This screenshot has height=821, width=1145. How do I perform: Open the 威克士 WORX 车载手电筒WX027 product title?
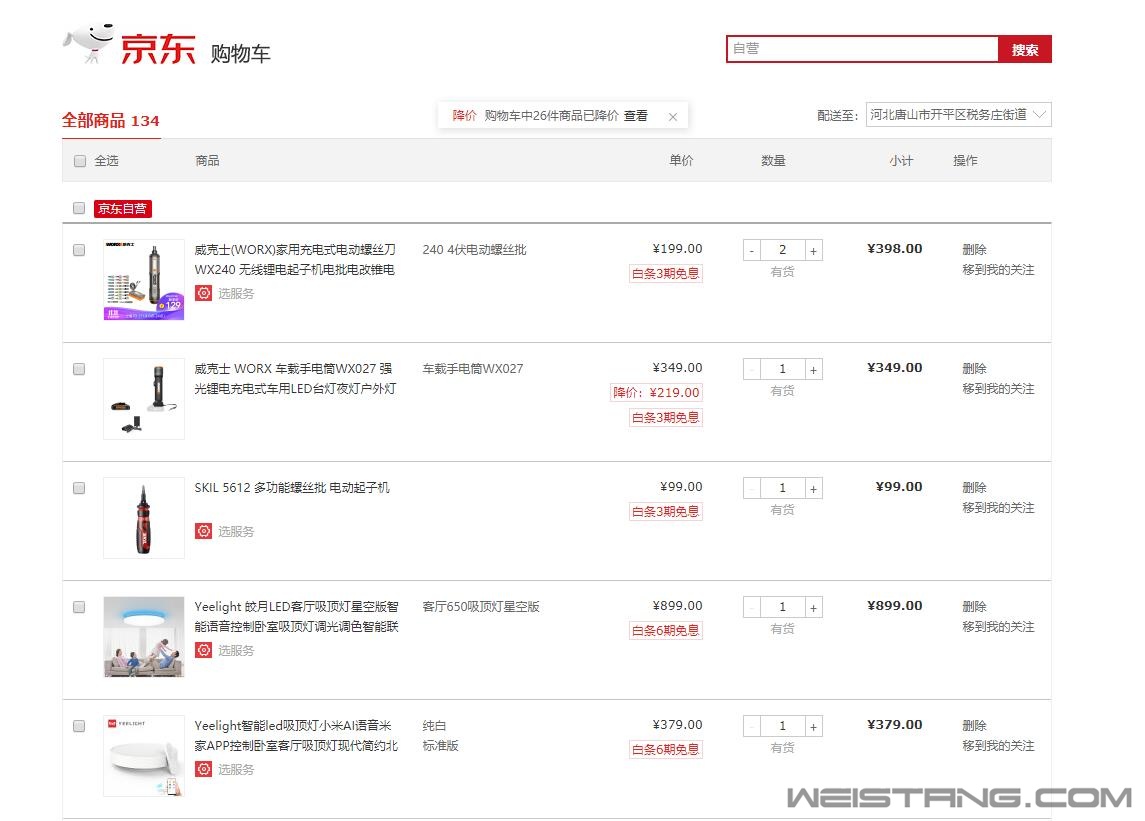click(295, 378)
